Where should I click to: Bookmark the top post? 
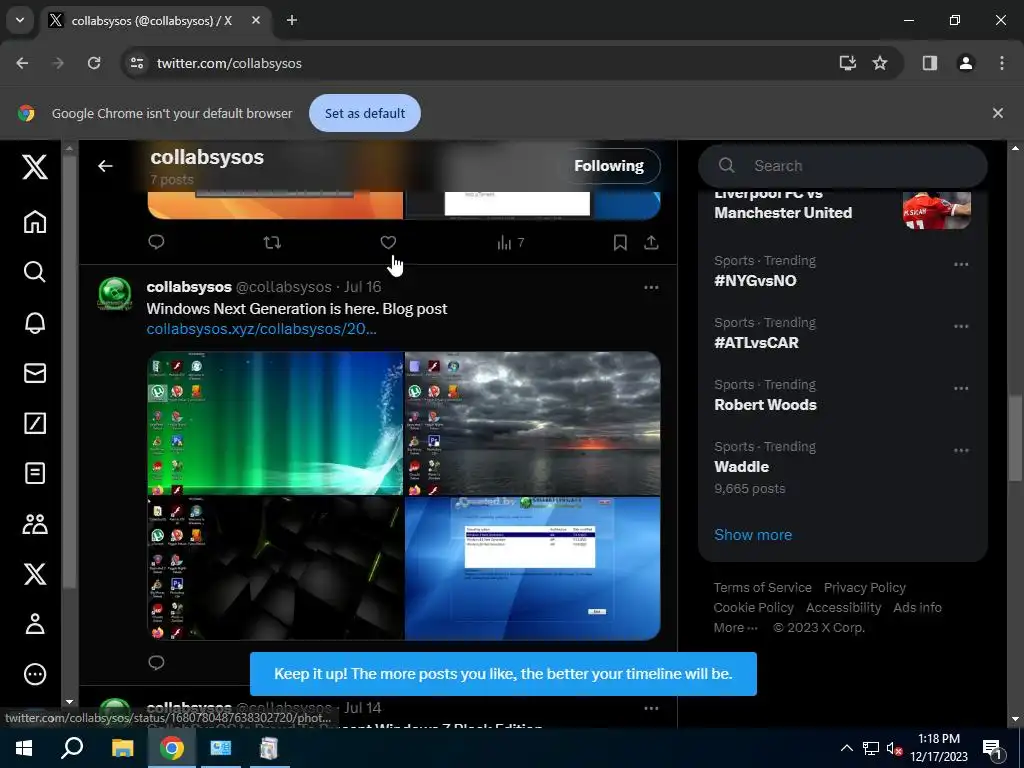(x=620, y=243)
